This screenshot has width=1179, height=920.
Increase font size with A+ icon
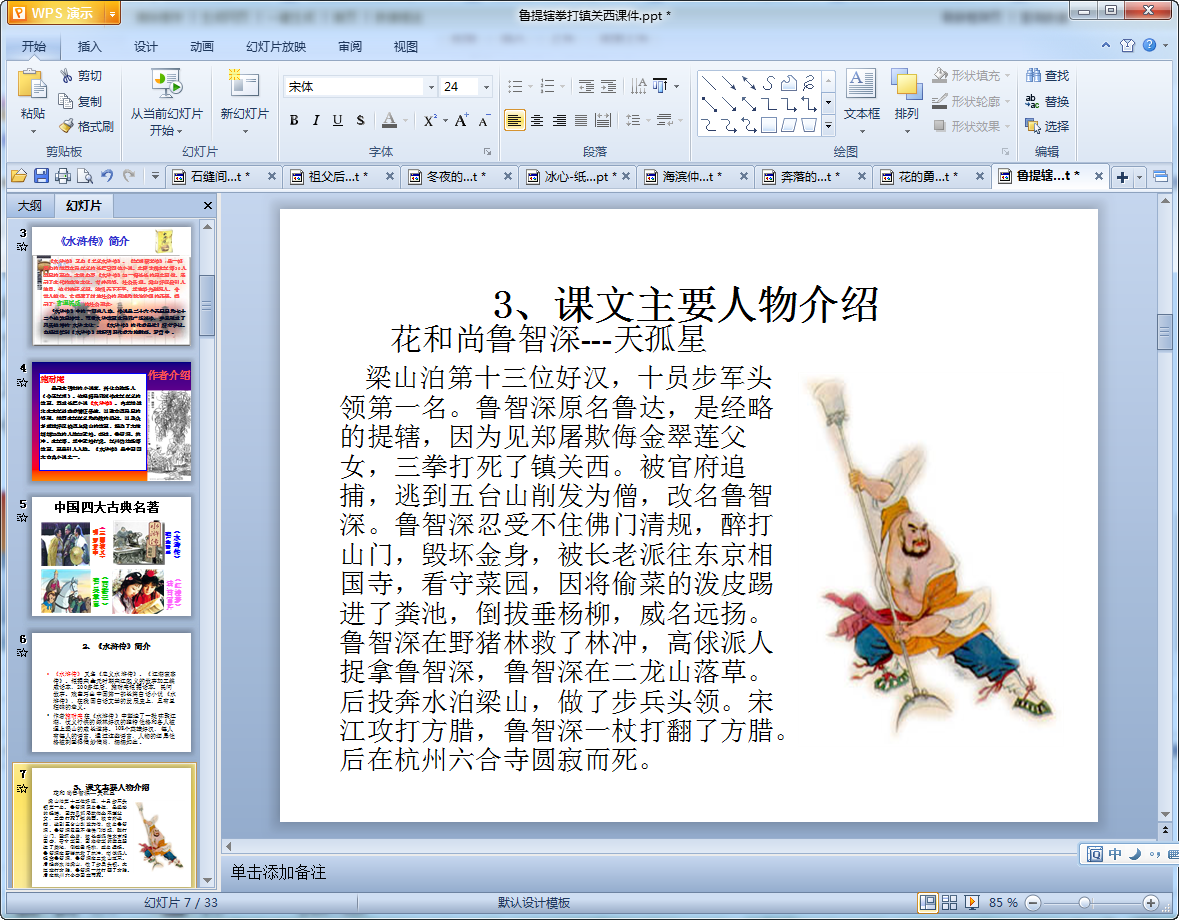tap(461, 120)
